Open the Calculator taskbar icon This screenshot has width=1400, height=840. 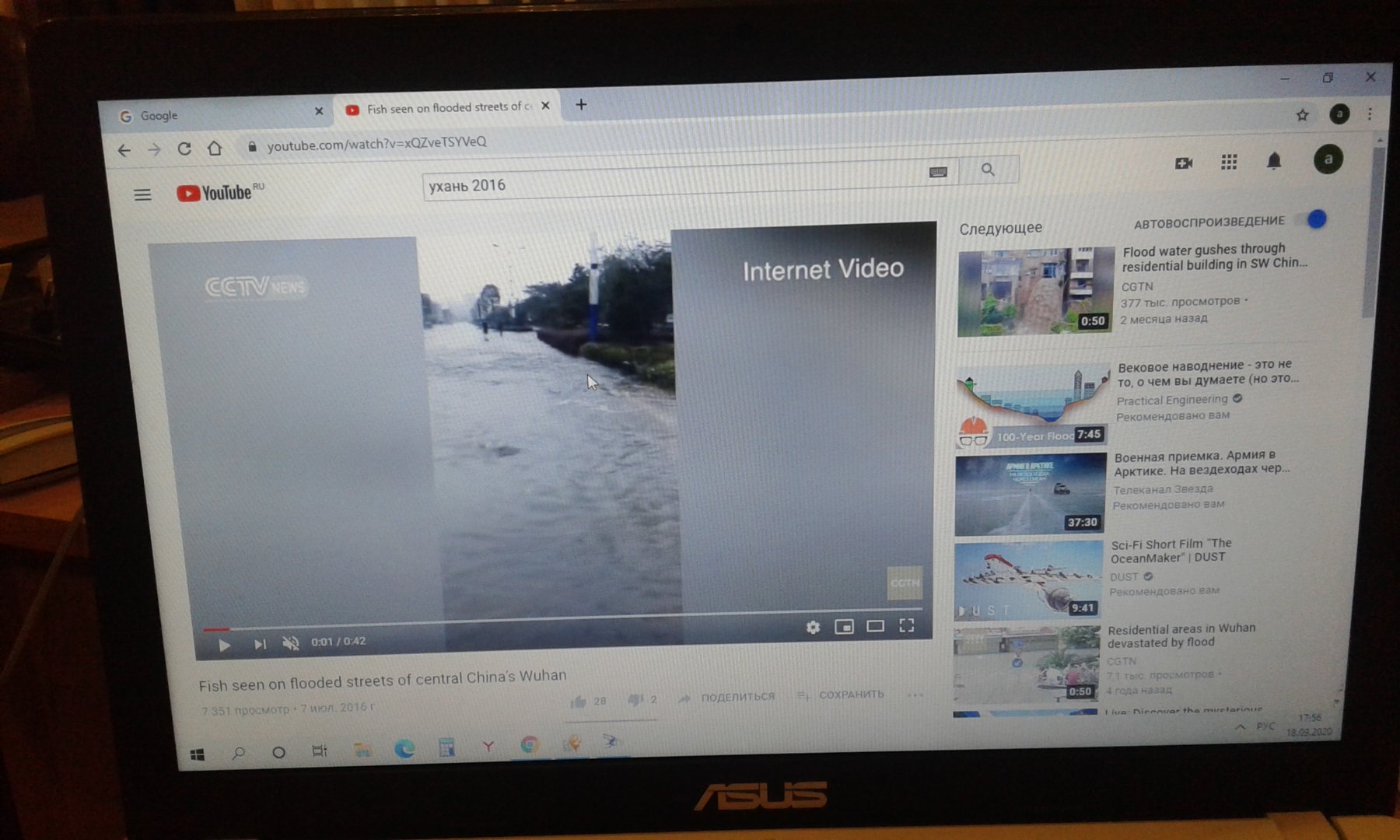446,747
